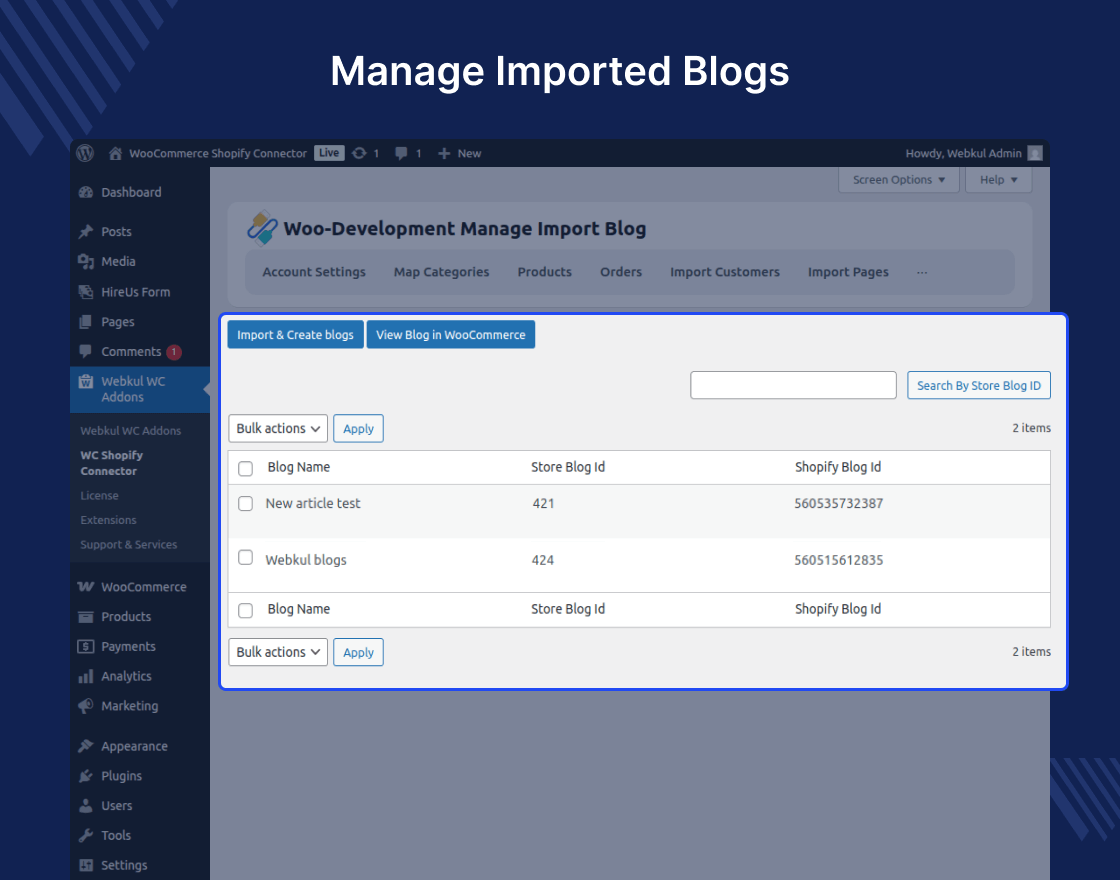Open the site home icon
The width and height of the screenshot is (1120, 880).
pyautogui.click(x=115, y=153)
